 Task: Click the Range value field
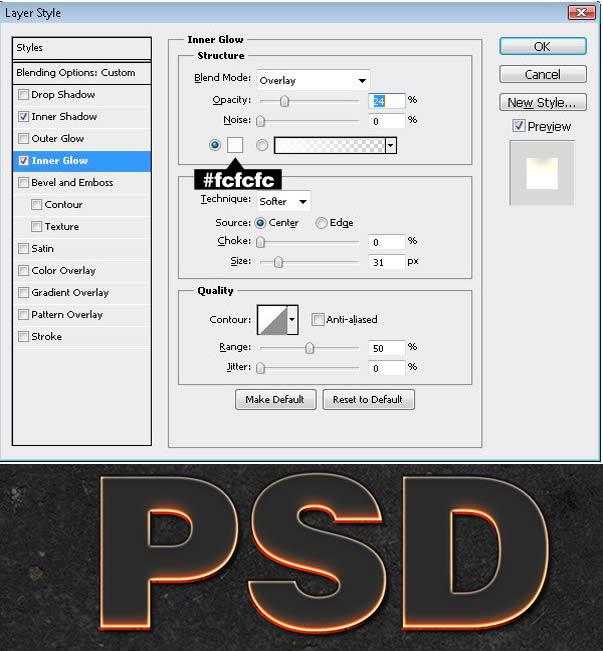pyautogui.click(x=387, y=348)
